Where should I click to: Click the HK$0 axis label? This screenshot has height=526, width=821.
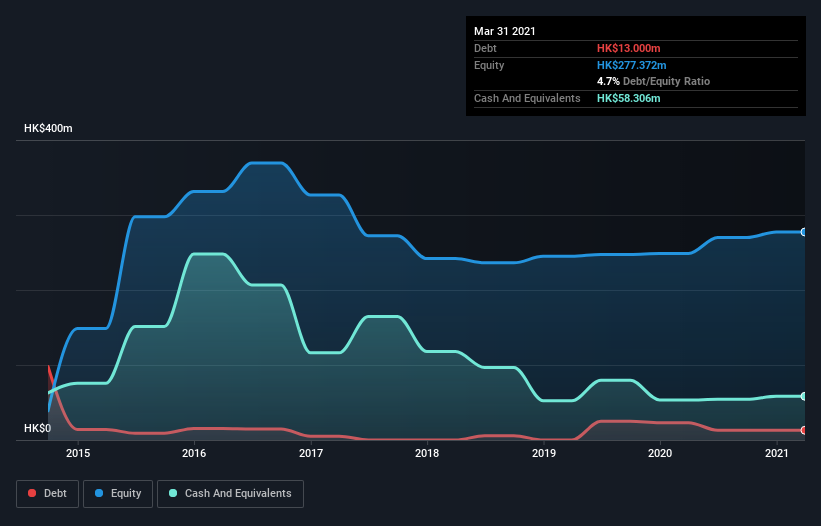(x=38, y=428)
